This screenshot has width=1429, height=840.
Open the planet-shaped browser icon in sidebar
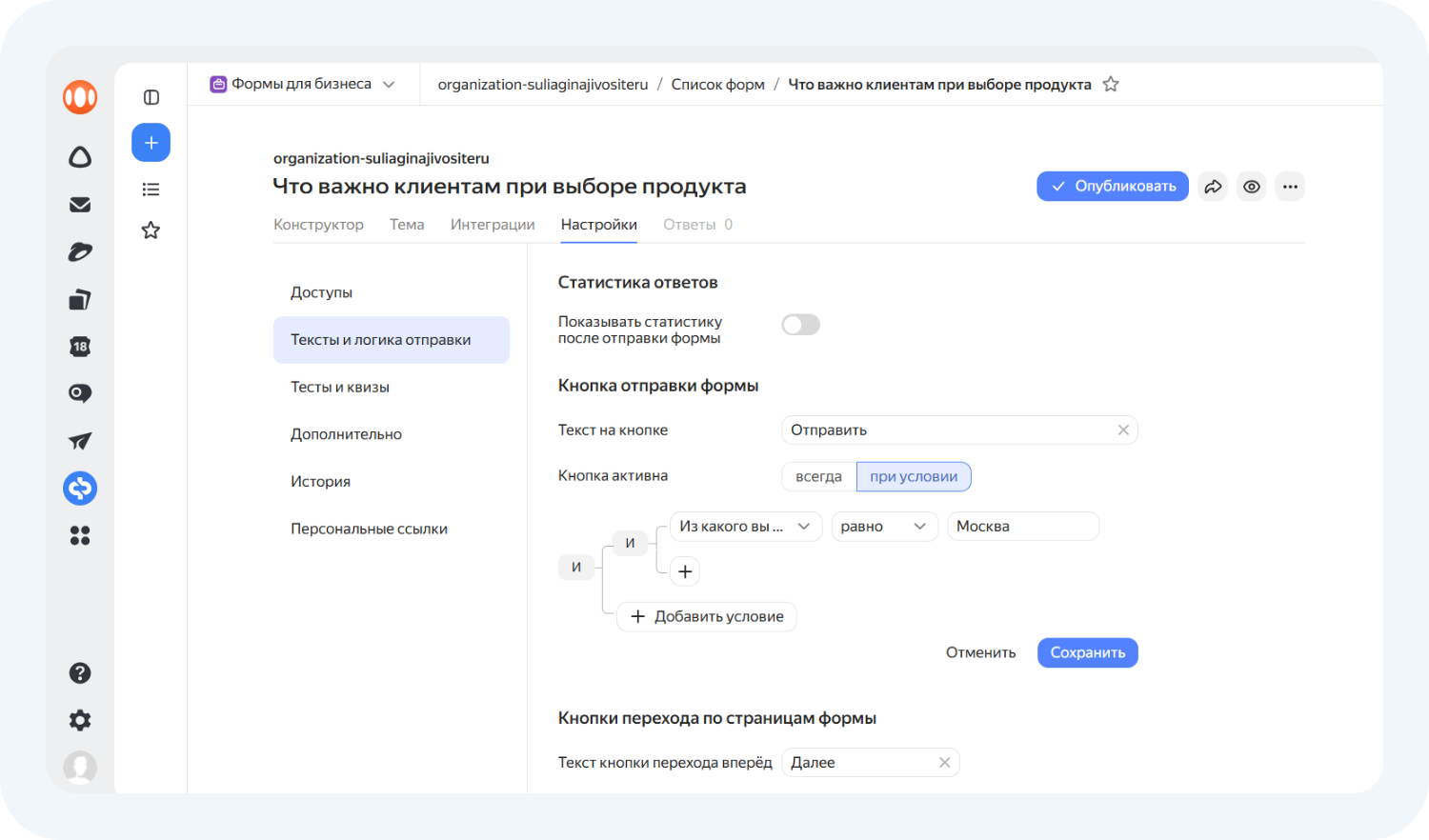click(x=80, y=251)
